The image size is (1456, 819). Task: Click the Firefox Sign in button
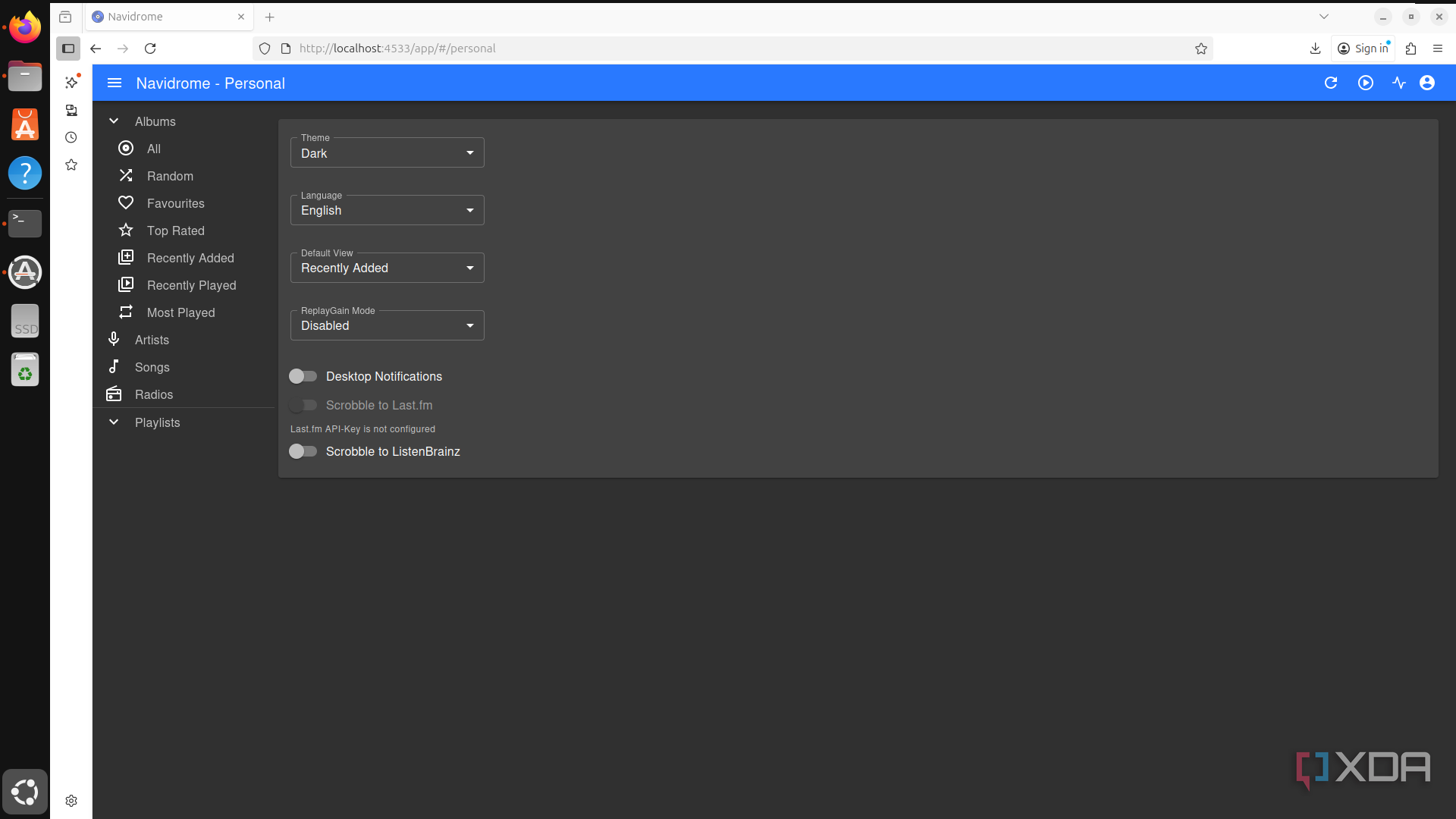[x=1363, y=49]
